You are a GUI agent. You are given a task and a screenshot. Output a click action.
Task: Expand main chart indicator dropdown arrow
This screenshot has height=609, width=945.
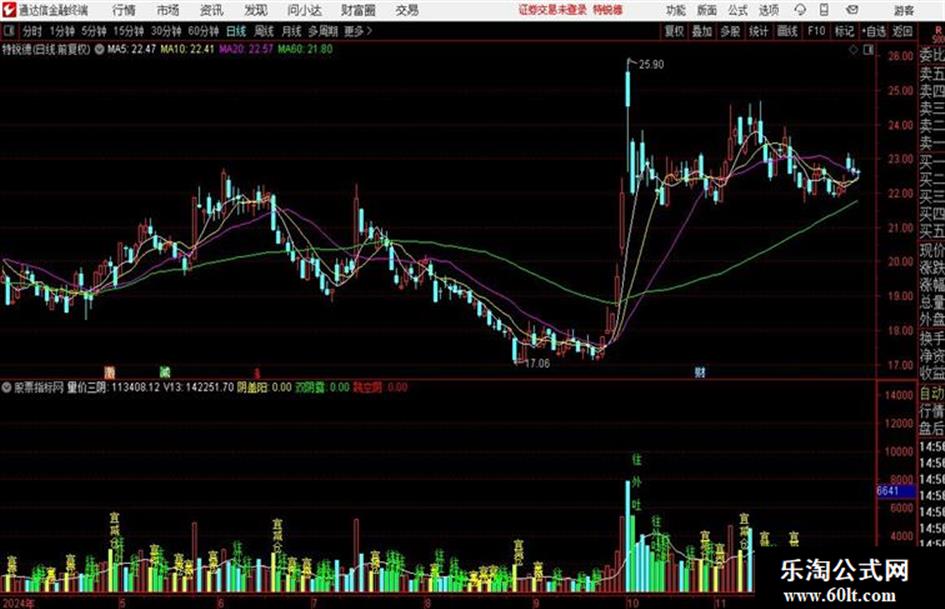pos(99,49)
